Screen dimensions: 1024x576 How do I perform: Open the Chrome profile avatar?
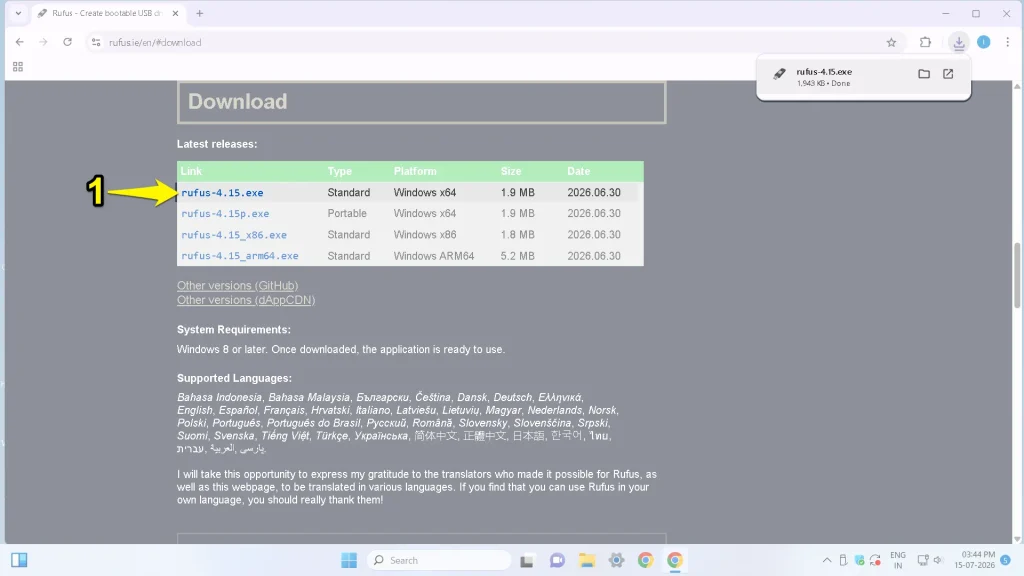click(984, 42)
